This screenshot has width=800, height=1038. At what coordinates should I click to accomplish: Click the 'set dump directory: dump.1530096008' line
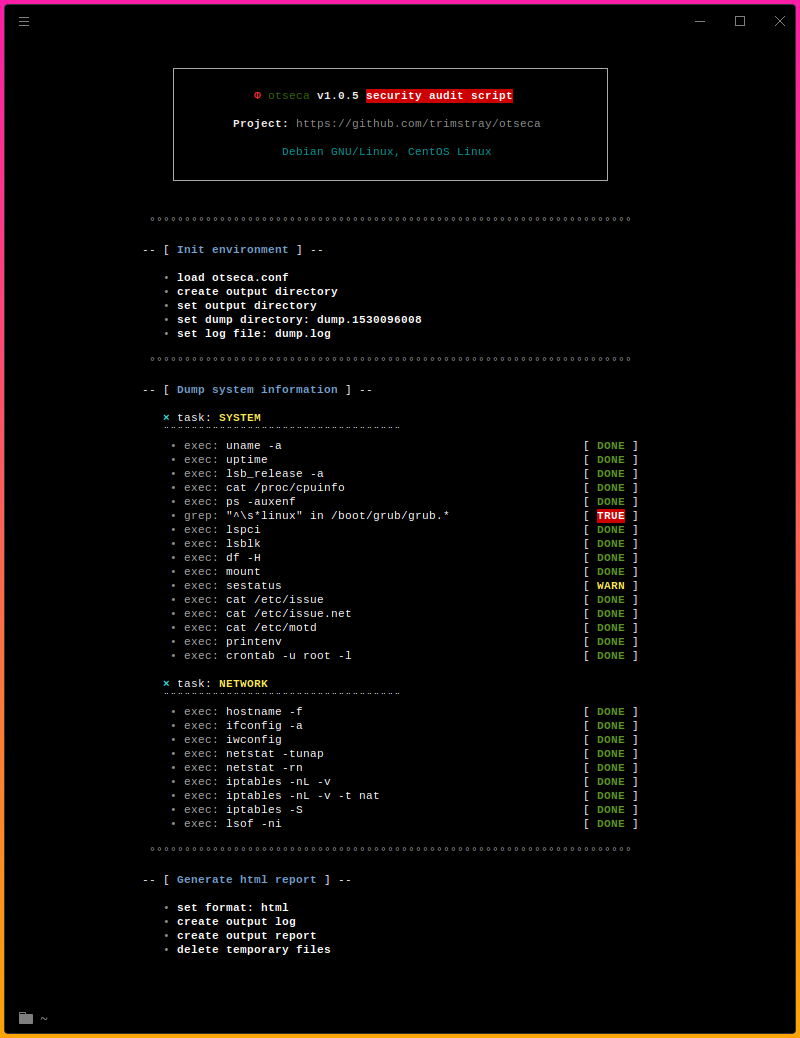[x=299, y=320]
